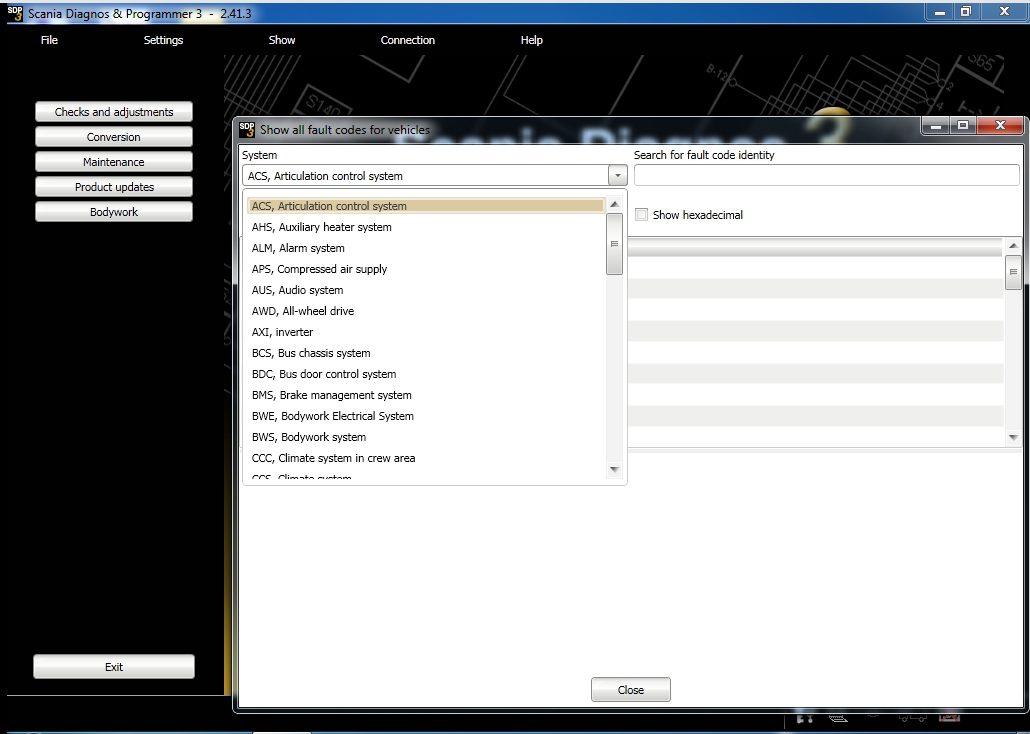Select CCC, Climate system in crew area
The image size is (1030, 734).
point(426,458)
